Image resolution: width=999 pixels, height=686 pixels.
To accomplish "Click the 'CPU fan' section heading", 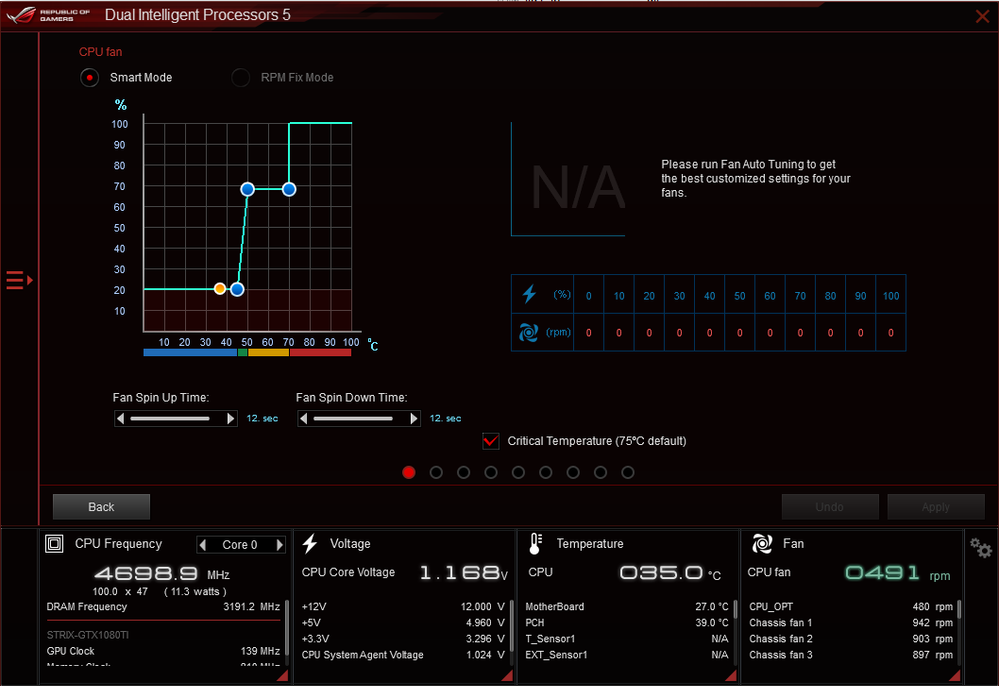I will [x=100, y=52].
